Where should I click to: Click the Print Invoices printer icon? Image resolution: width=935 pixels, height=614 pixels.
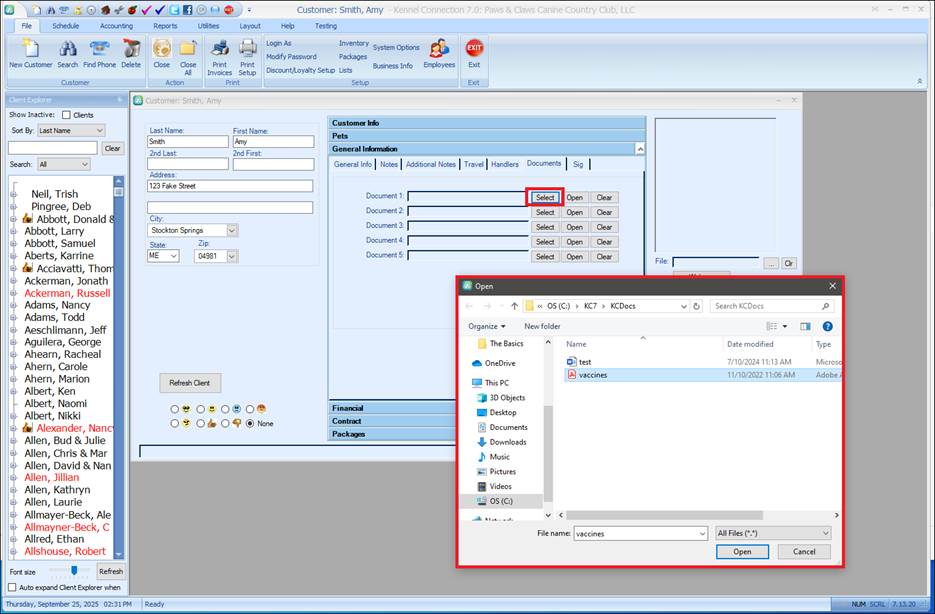coord(219,49)
